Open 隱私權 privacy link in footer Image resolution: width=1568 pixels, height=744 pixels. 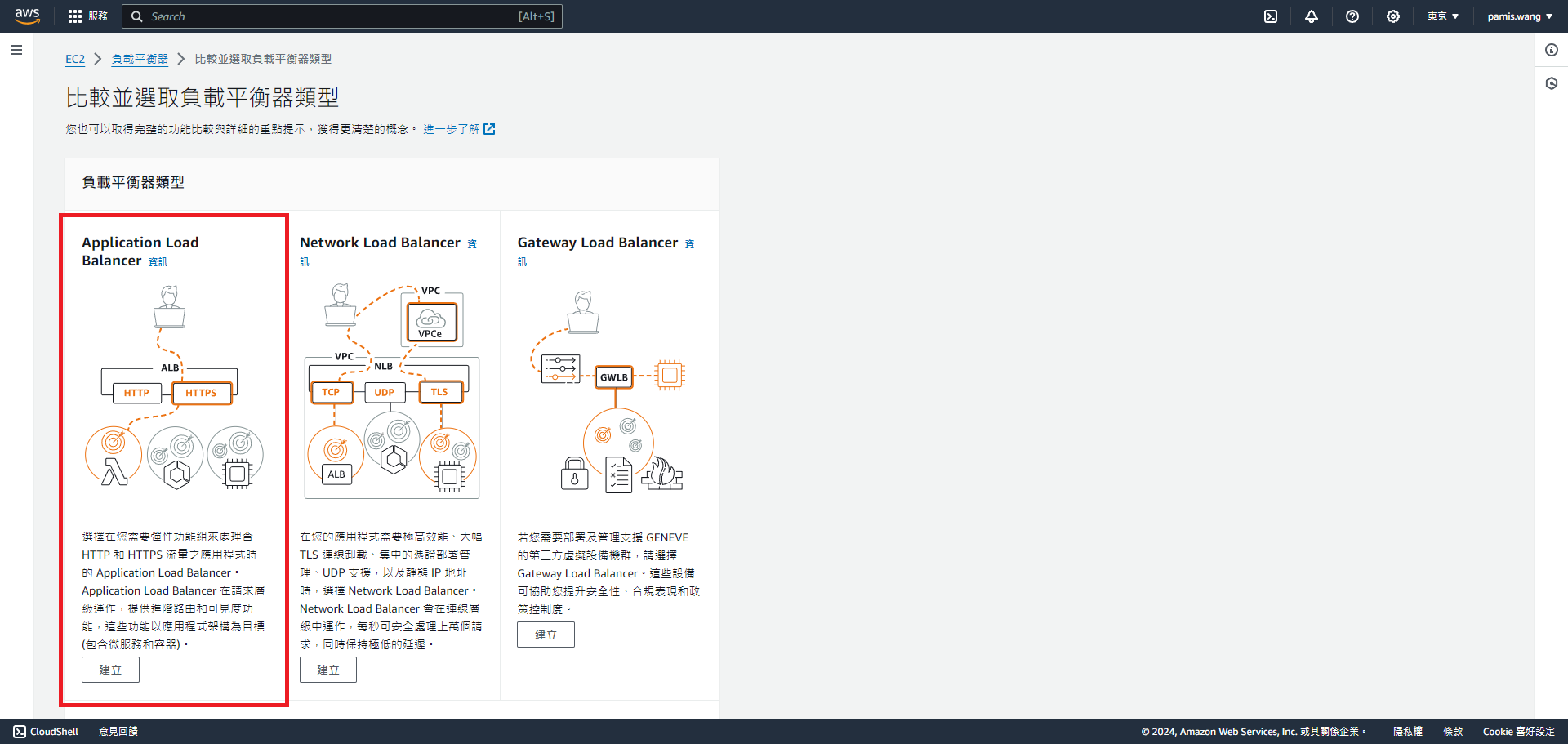(x=1408, y=732)
